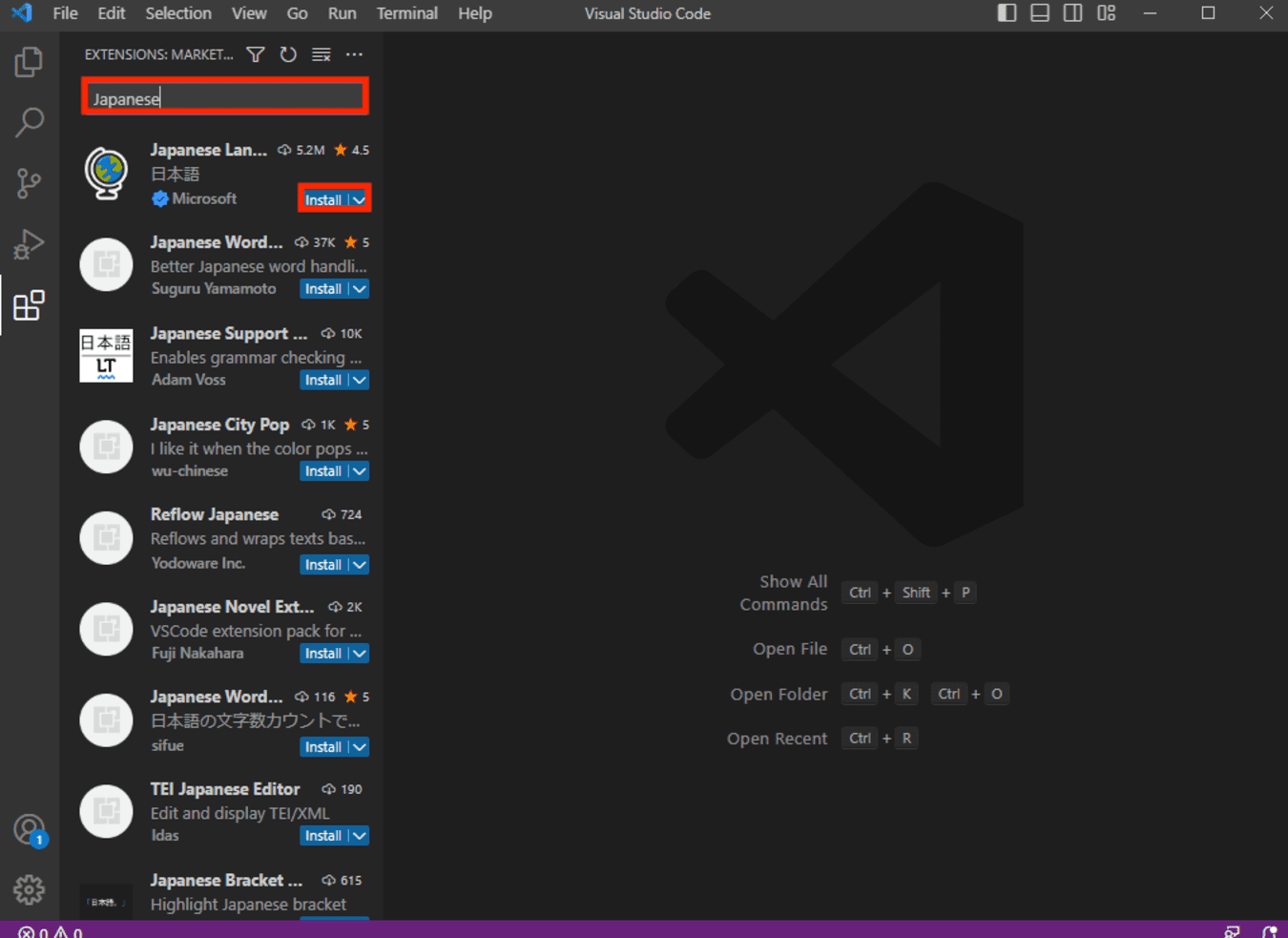The height and width of the screenshot is (938, 1288).
Task: Open the Edit menu
Action: click(x=112, y=13)
